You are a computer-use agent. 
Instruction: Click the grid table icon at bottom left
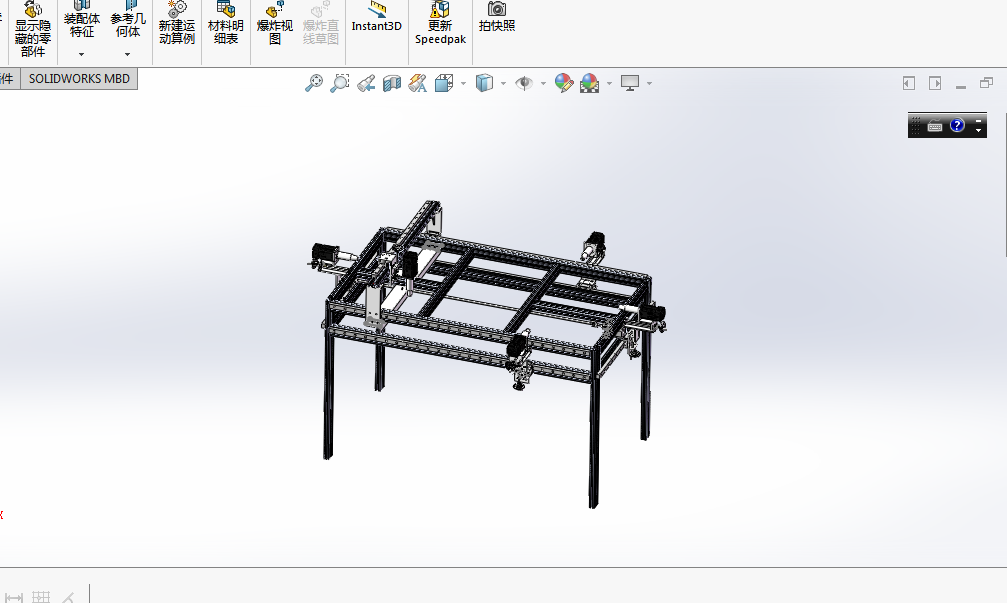tap(40, 597)
